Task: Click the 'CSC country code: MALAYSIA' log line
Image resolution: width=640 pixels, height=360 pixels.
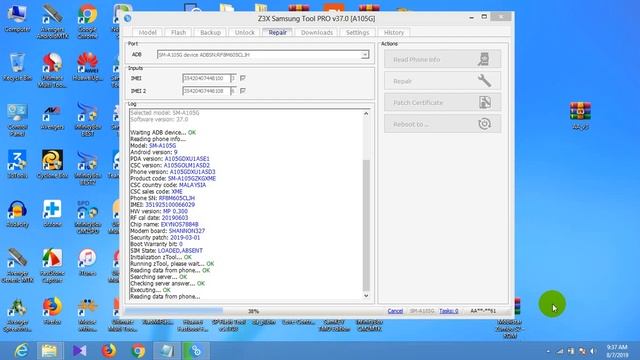Action: coord(168,185)
